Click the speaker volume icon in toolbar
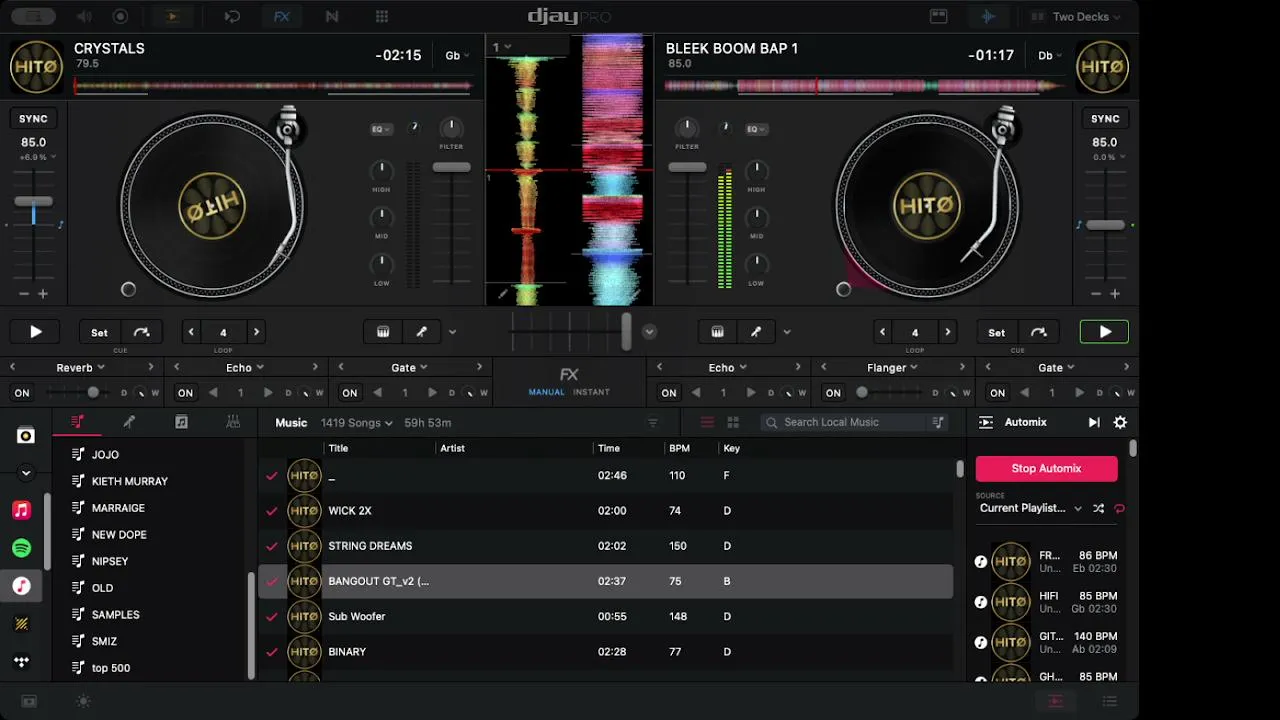 pos(84,16)
